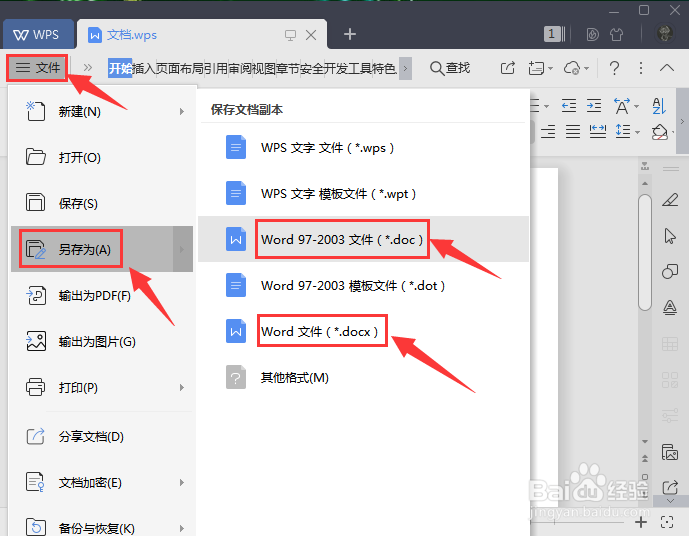
Task: Click the user avatar picture
Action: tap(665, 33)
